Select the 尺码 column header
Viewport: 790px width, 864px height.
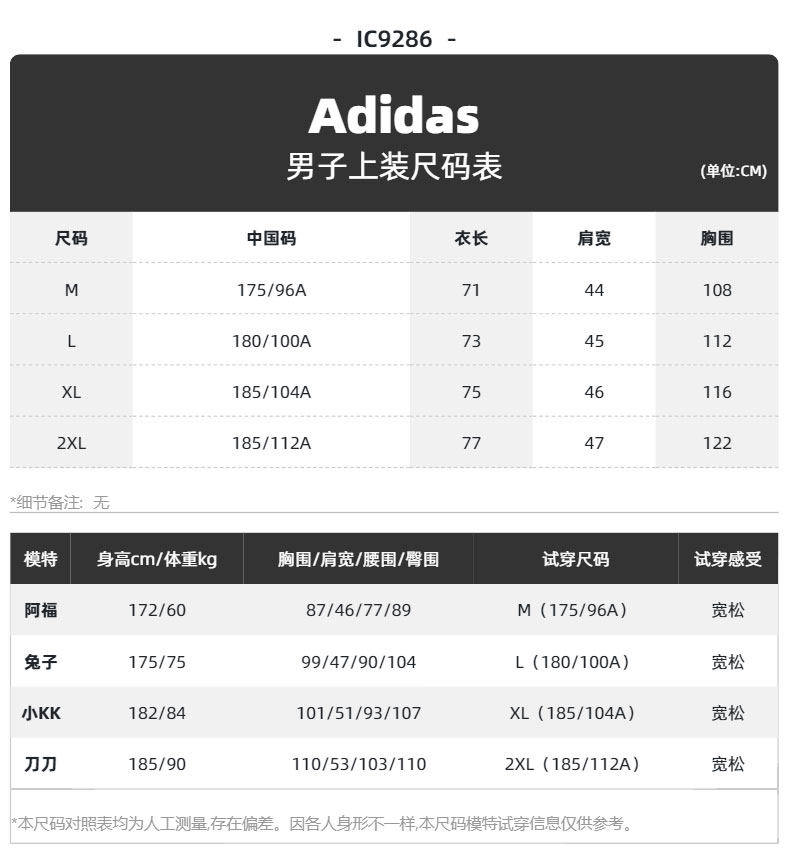tap(71, 238)
